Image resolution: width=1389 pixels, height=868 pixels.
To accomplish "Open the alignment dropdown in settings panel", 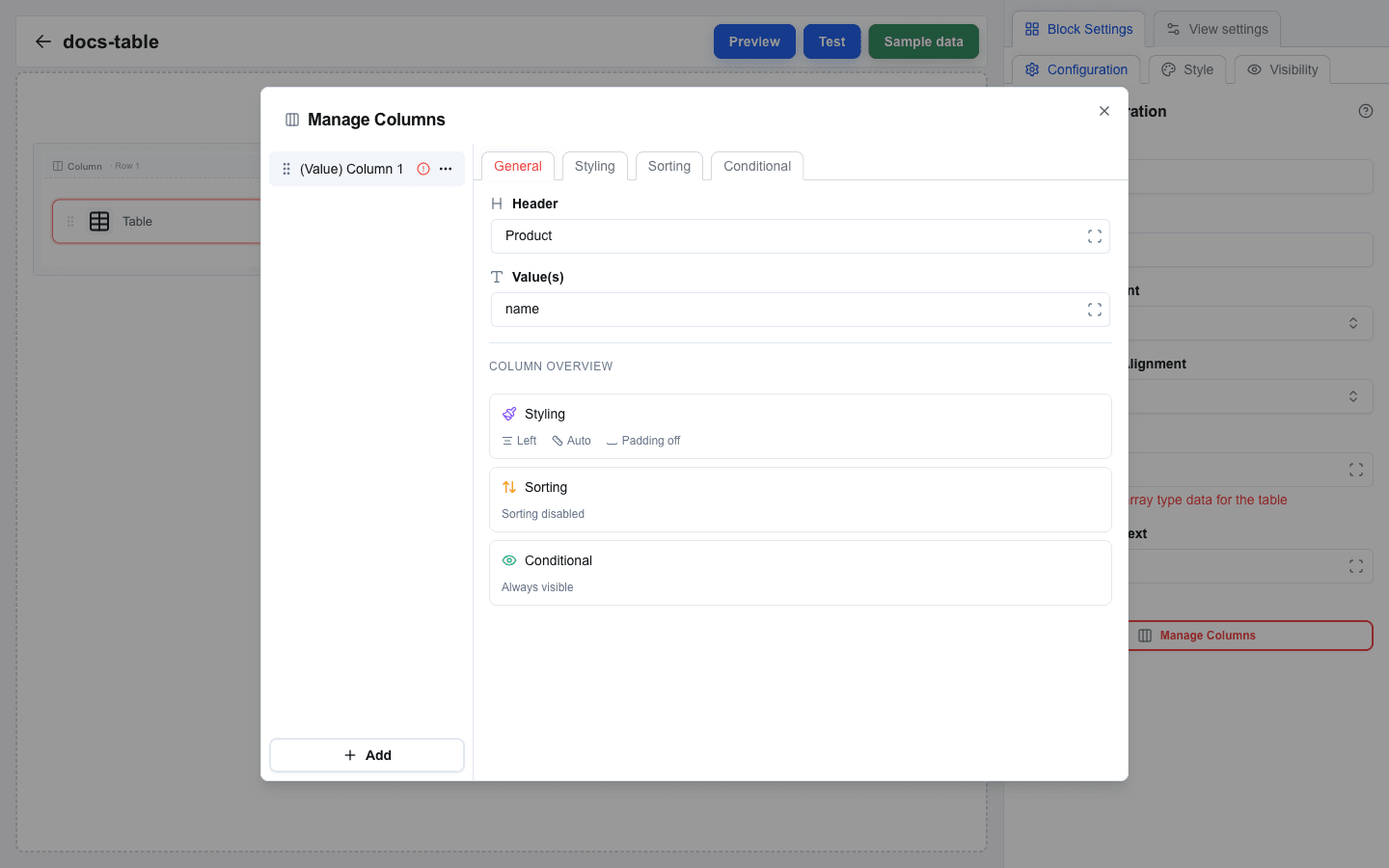I will [x=1250, y=396].
